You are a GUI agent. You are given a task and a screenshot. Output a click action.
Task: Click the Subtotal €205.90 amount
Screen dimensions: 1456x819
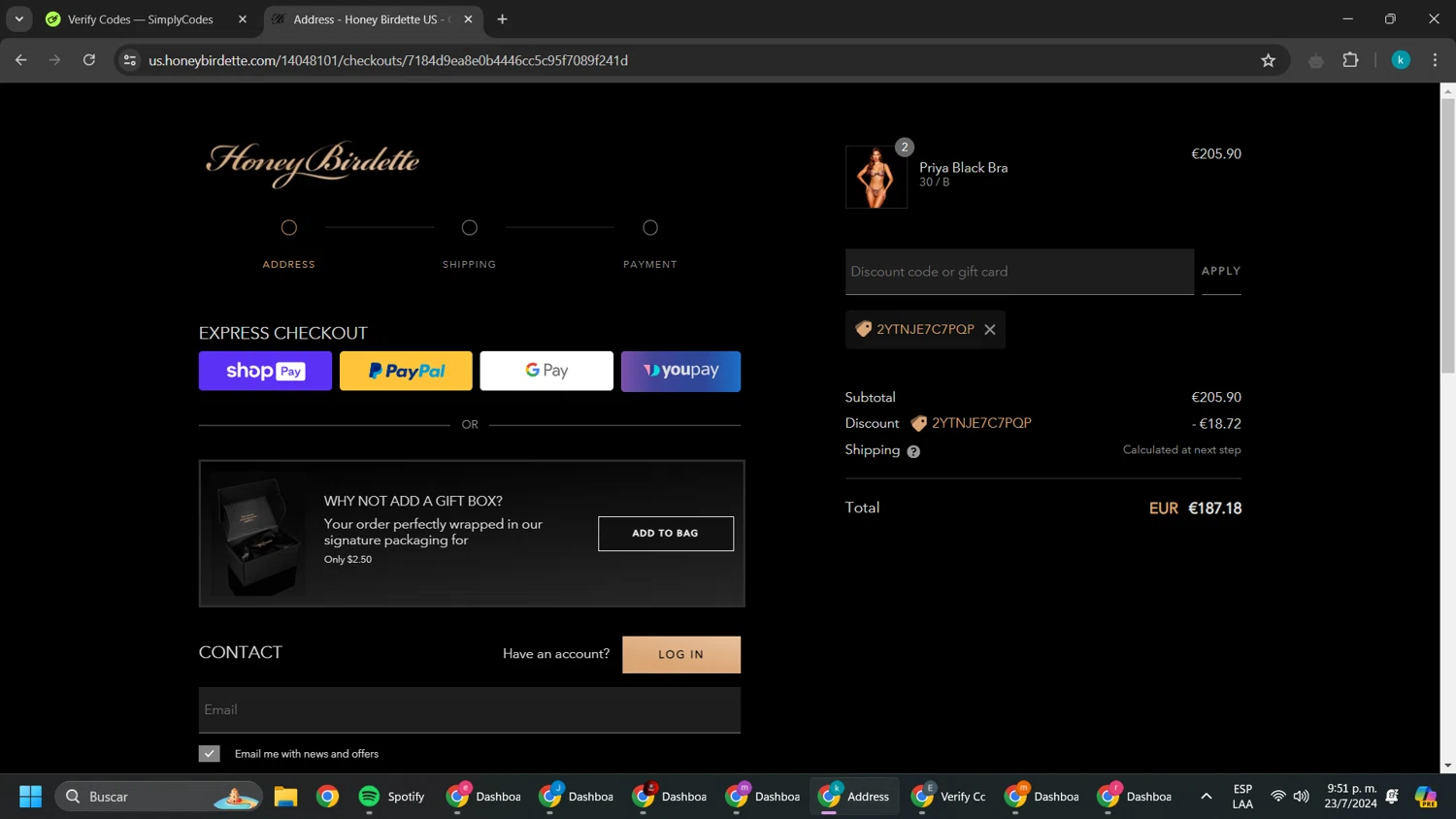point(1216,398)
